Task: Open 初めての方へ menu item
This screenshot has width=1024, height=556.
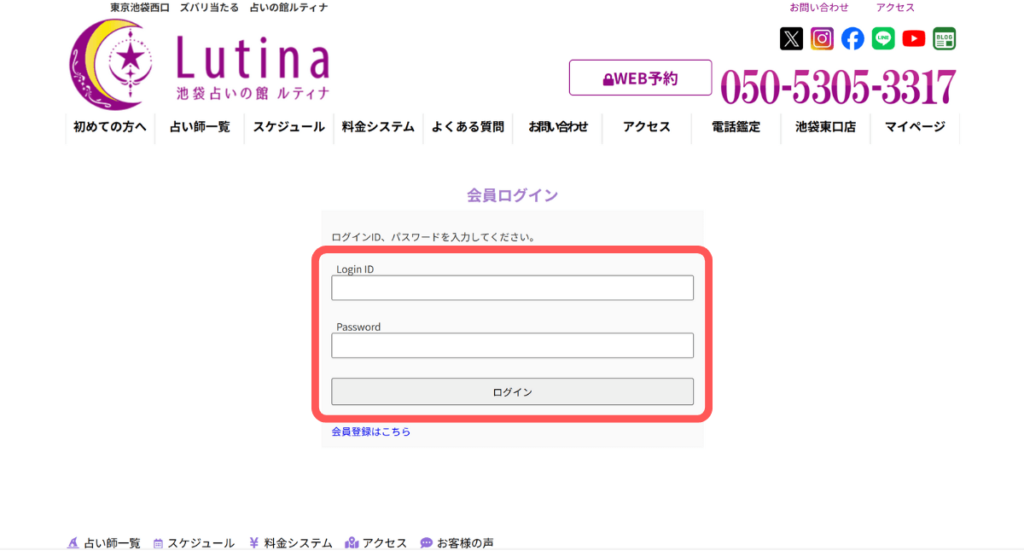Action: point(110,127)
